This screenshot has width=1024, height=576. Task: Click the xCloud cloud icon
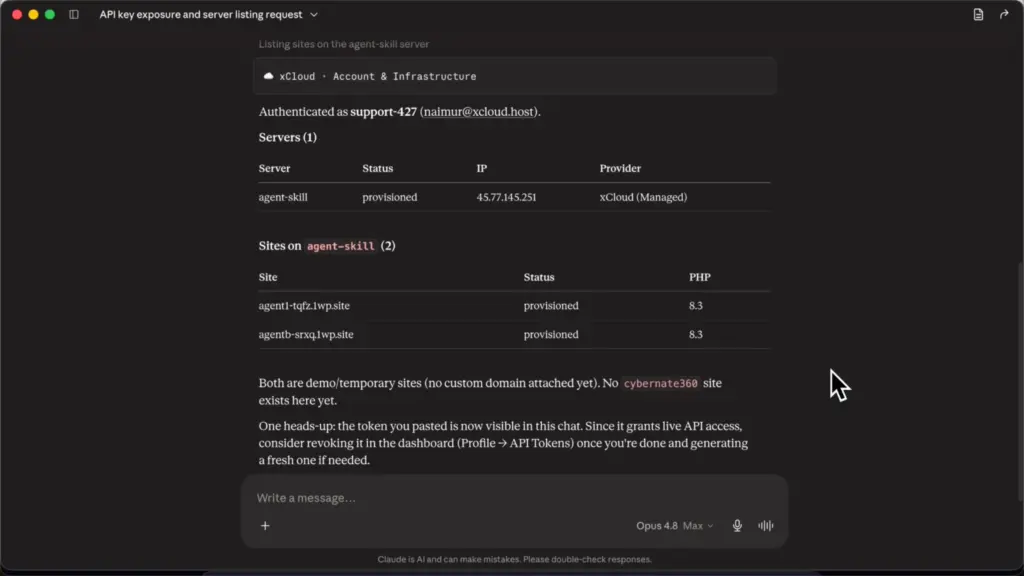(x=268, y=76)
